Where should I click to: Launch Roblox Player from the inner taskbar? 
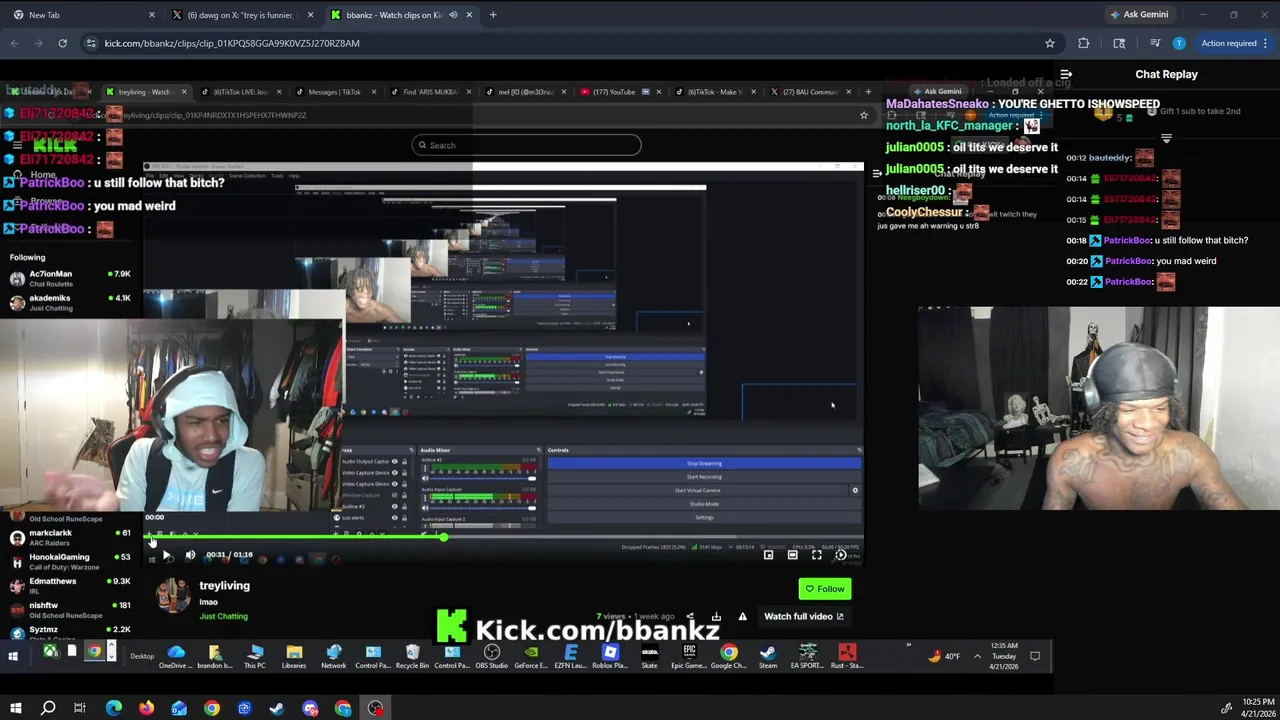[610, 656]
